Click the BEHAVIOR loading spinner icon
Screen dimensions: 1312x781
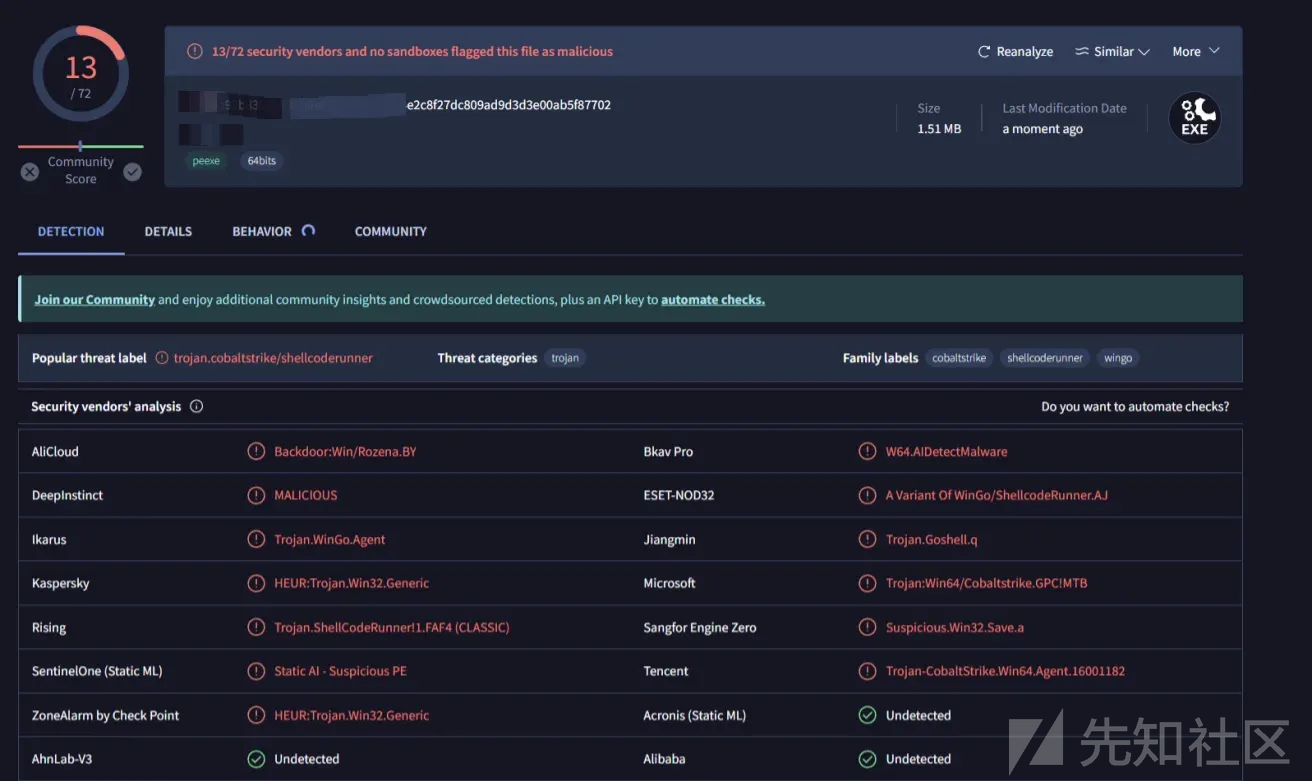(x=308, y=230)
